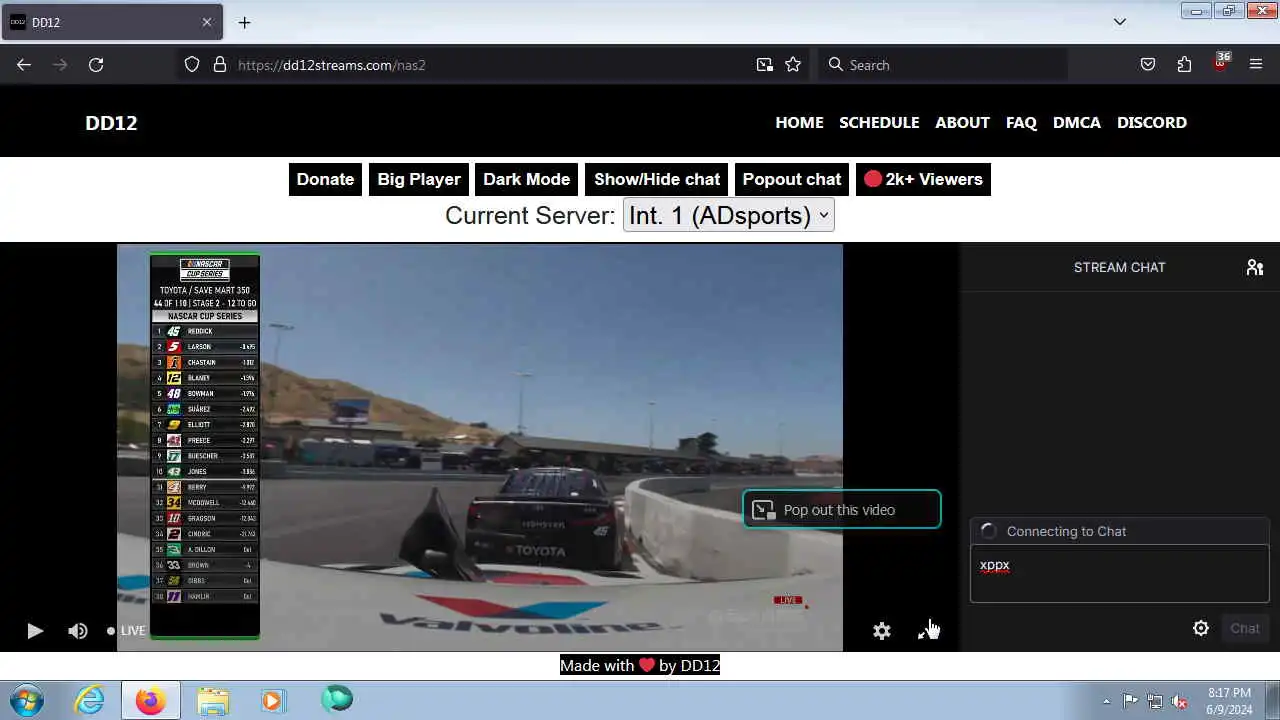Toggle Dark Mode on the page
The height and width of the screenshot is (720, 1280).
pos(527,179)
